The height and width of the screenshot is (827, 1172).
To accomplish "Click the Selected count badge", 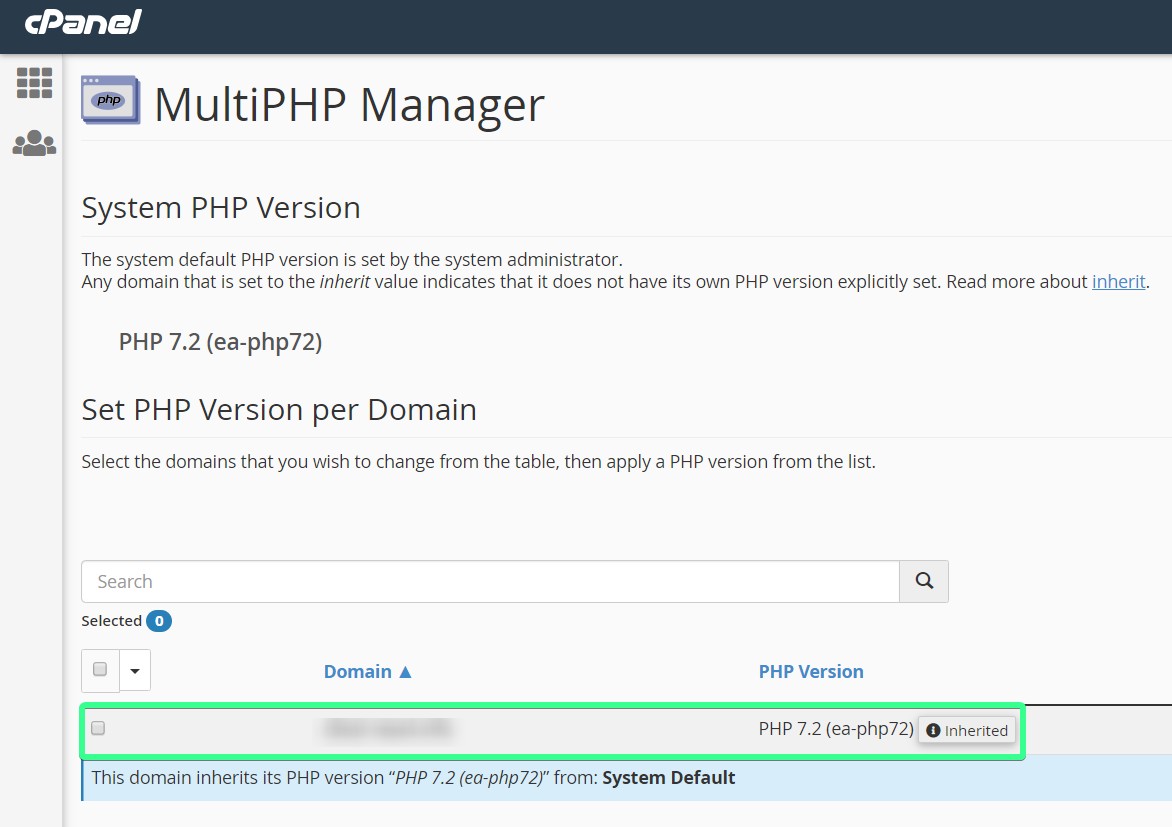I will 158,621.
